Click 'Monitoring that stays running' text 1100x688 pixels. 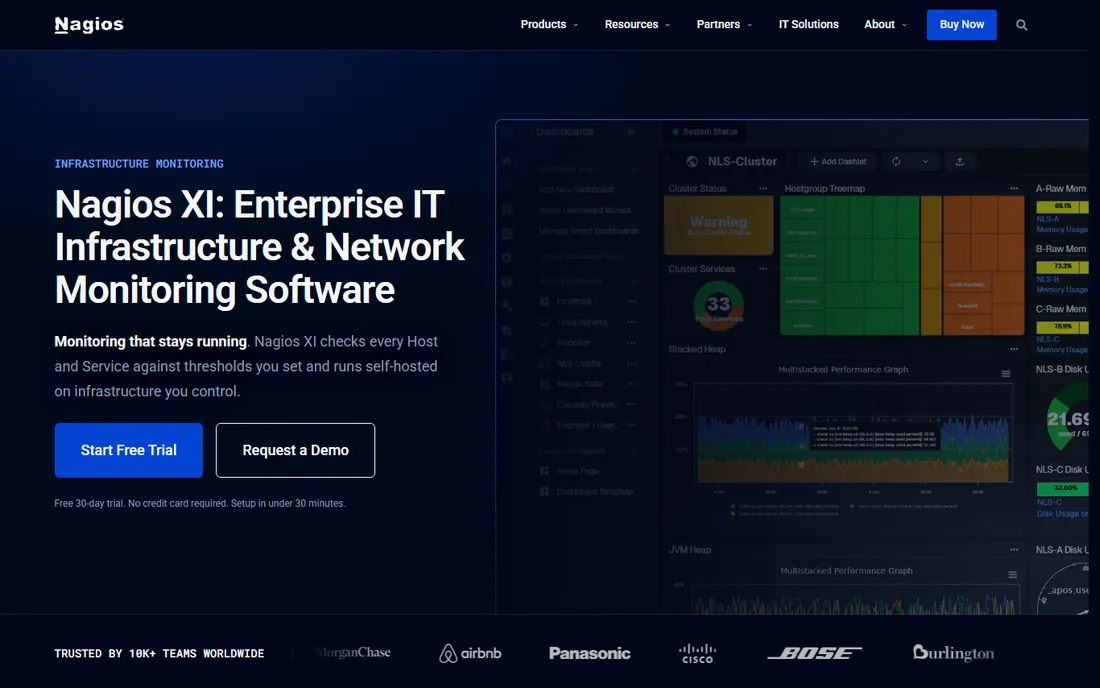click(151, 342)
